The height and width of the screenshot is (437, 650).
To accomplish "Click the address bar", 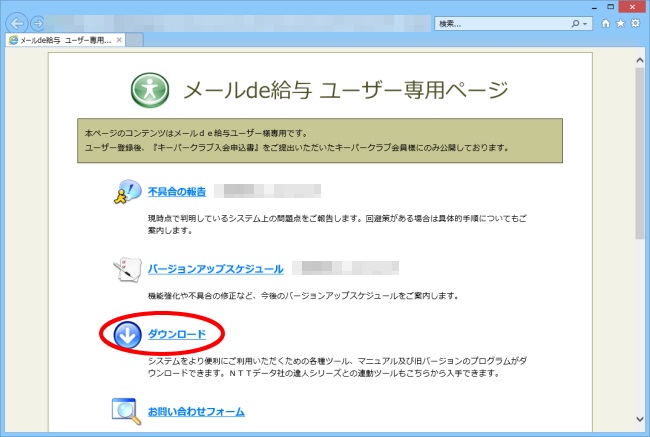I will pos(238,24).
